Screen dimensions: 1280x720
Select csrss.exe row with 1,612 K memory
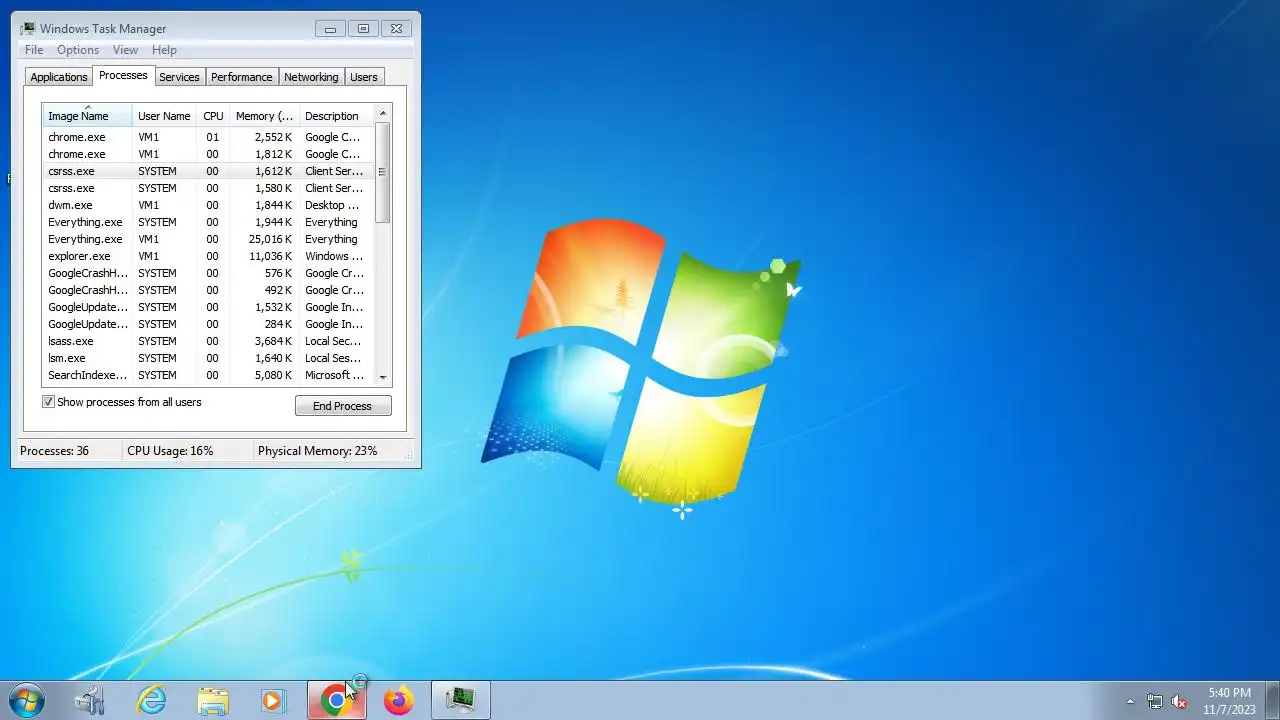pyautogui.click(x=208, y=171)
